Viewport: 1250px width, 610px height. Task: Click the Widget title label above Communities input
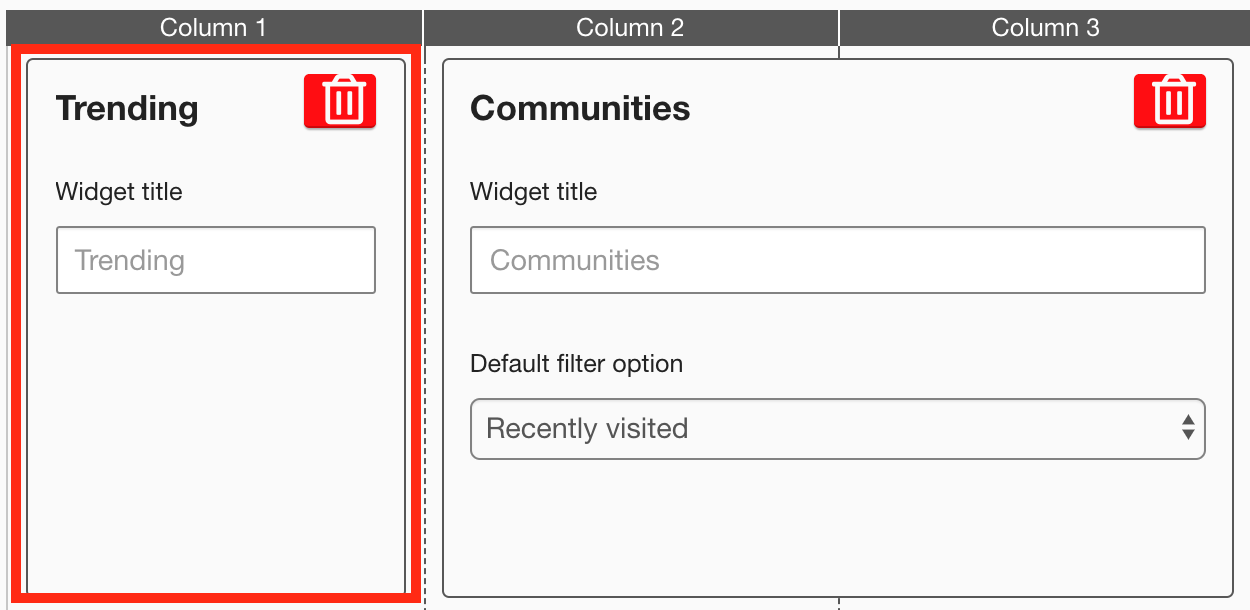pyautogui.click(x=533, y=192)
